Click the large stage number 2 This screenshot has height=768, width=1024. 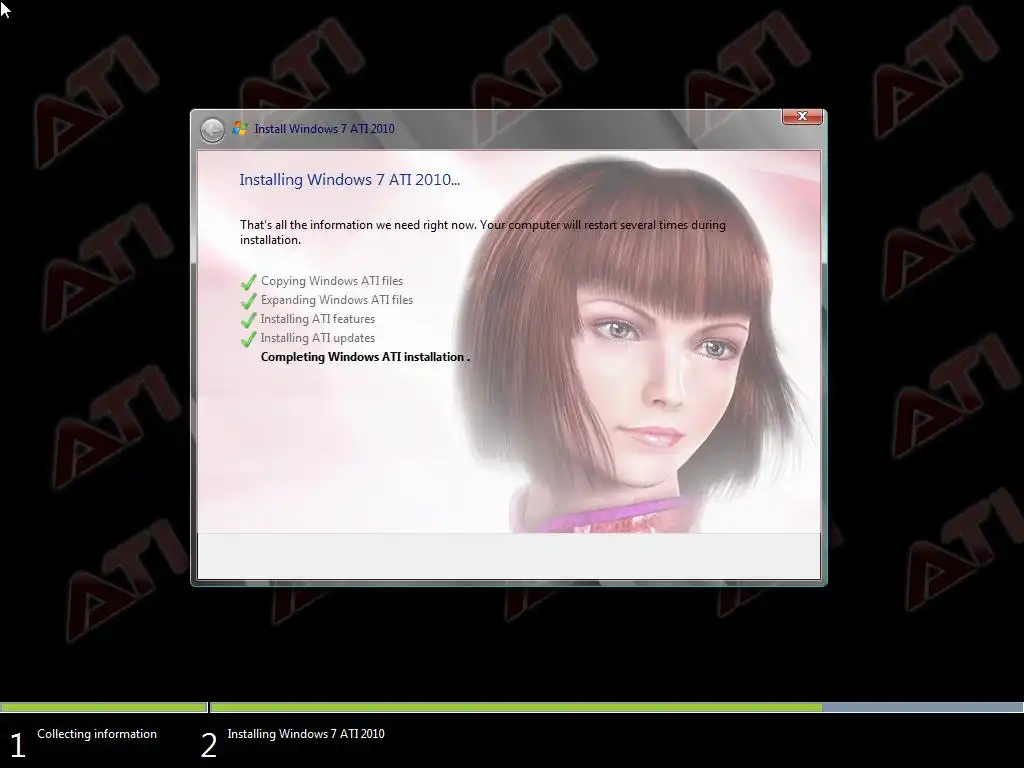(208, 745)
